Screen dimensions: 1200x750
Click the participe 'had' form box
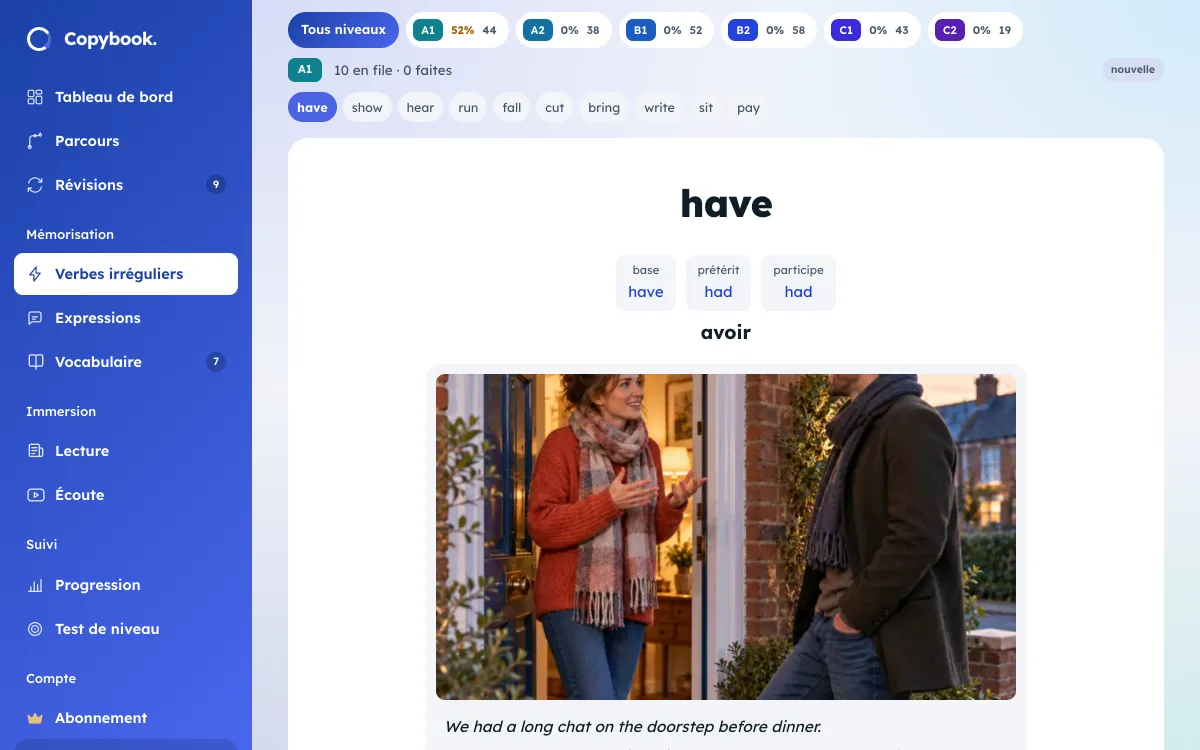(x=798, y=283)
